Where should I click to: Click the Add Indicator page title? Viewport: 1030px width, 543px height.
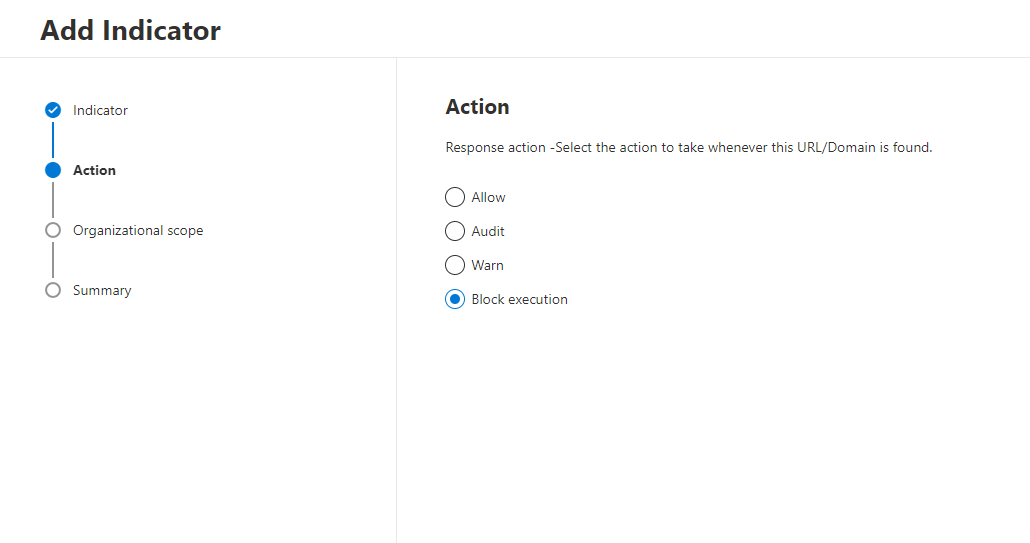(130, 30)
